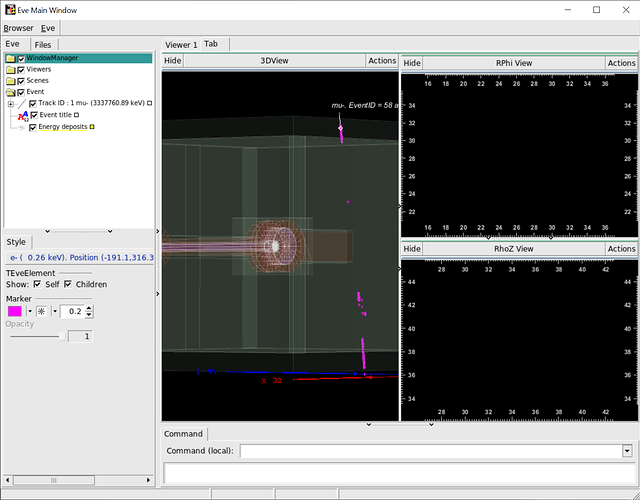Open the marker color dropdown arrow
Screen dimensions: 640x500
point(30,311)
